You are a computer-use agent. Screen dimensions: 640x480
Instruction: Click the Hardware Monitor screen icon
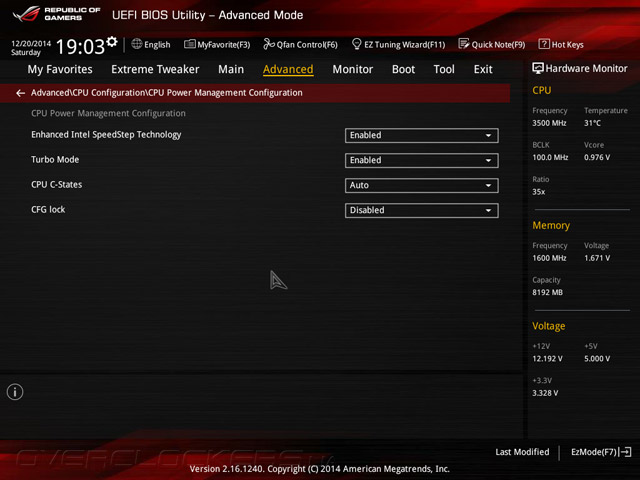538,69
